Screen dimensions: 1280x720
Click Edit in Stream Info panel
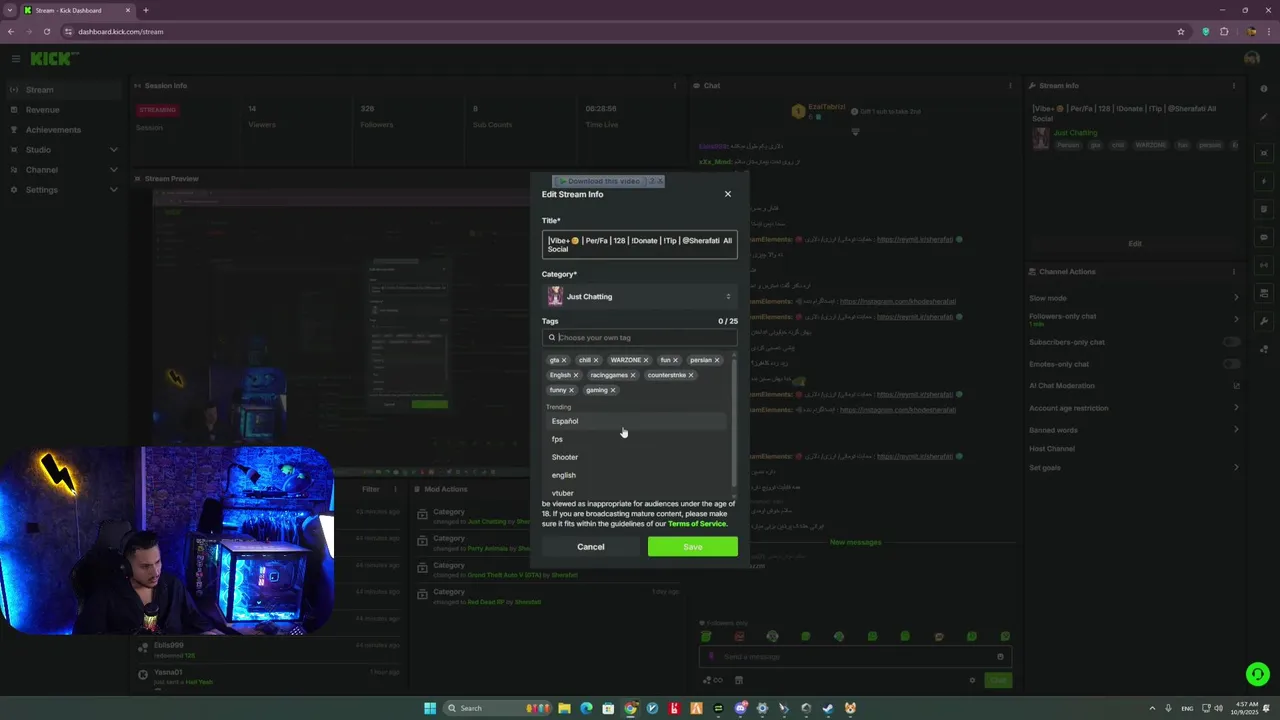(x=1135, y=244)
